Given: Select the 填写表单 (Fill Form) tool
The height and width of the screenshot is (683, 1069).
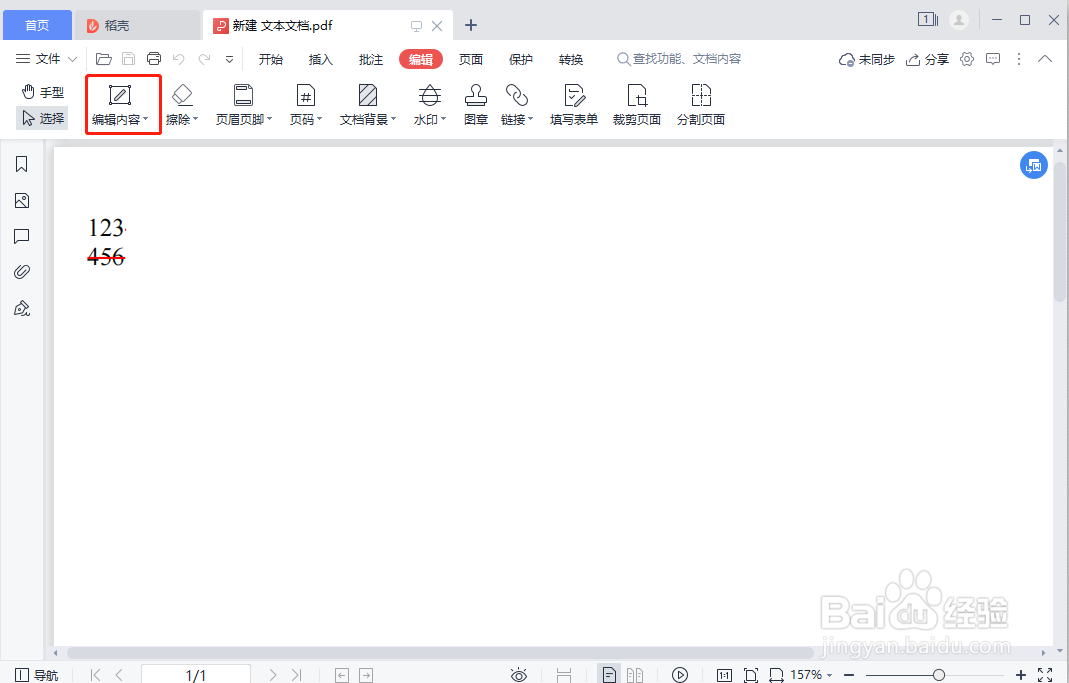Looking at the screenshot, I should coord(573,104).
